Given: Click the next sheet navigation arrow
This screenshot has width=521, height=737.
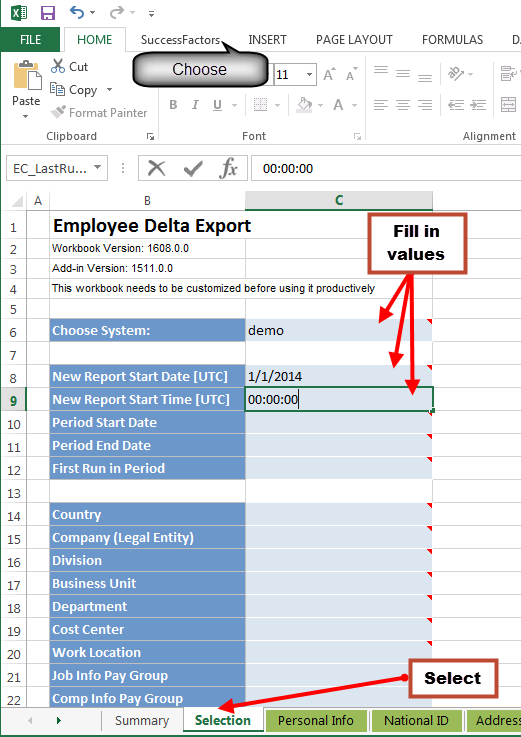Looking at the screenshot, I should (x=59, y=720).
